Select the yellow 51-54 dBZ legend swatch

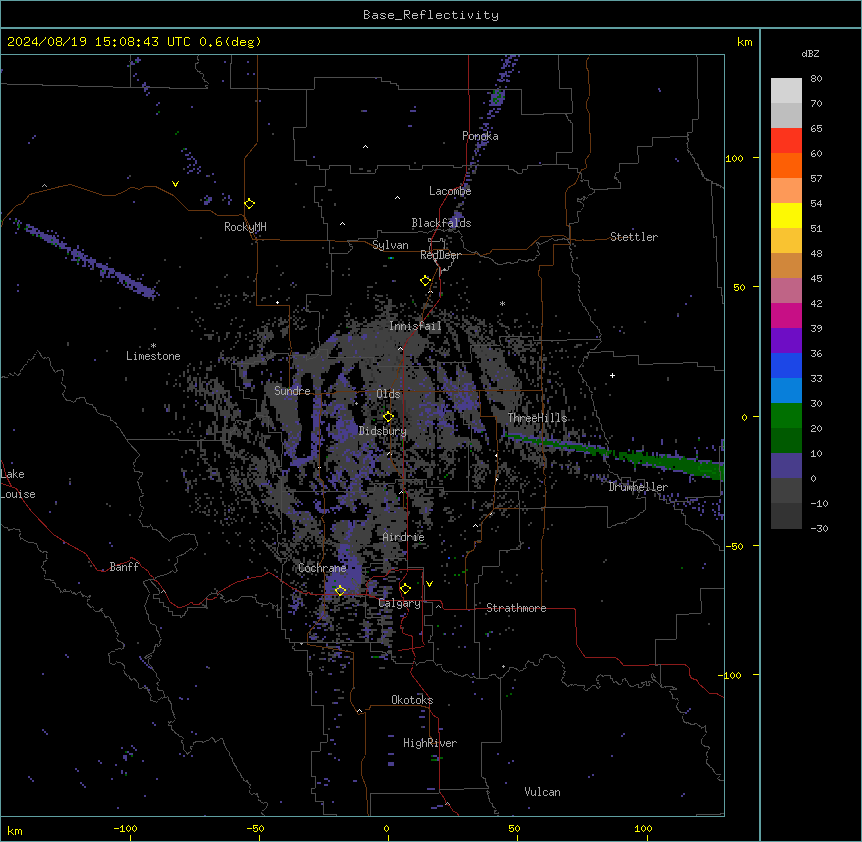[x=786, y=216]
